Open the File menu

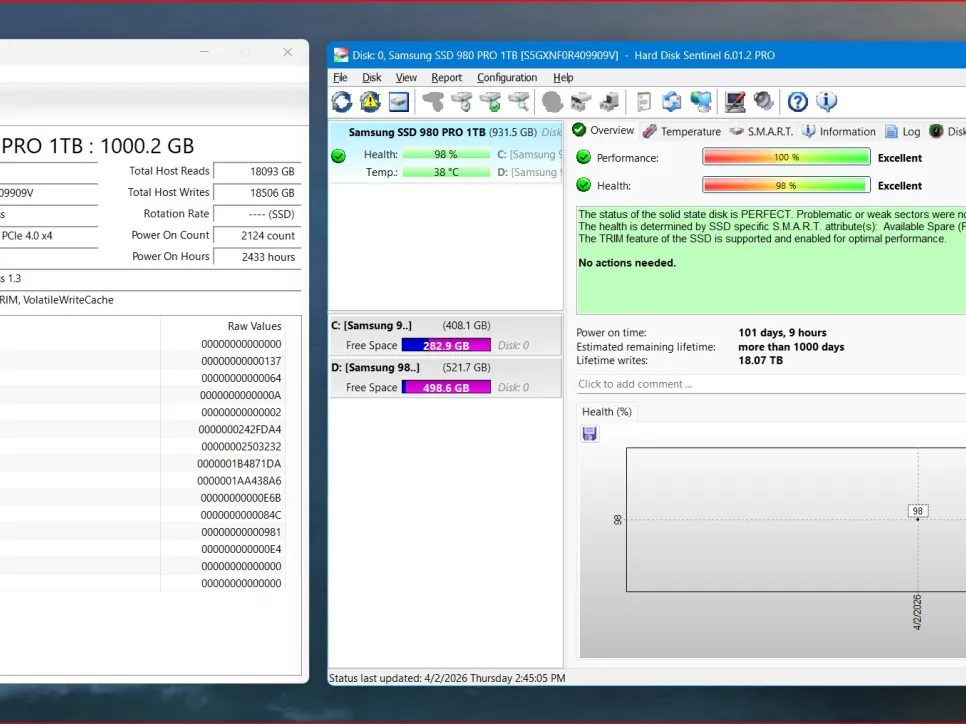340,77
